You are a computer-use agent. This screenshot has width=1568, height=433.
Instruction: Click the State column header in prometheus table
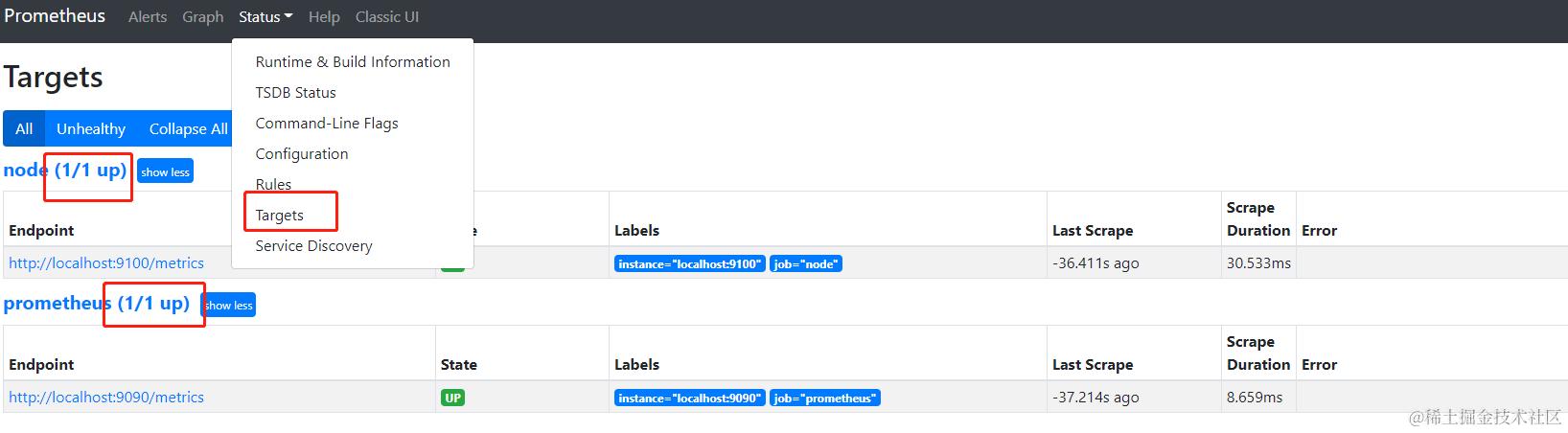[x=459, y=365]
